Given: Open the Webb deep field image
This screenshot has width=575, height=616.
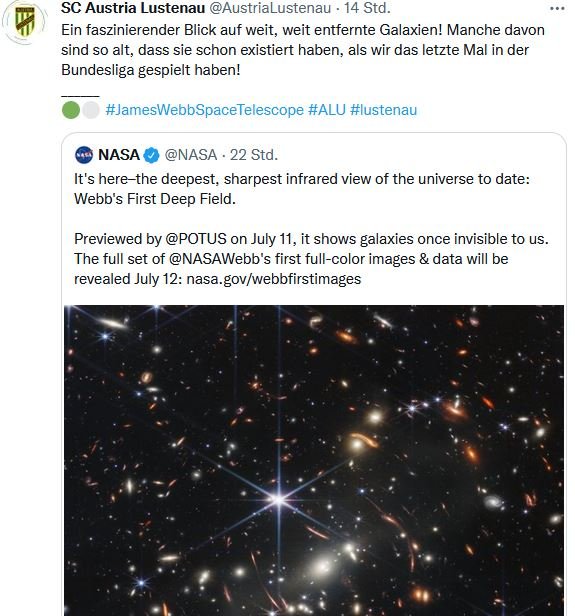Looking at the screenshot, I should (x=314, y=460).
